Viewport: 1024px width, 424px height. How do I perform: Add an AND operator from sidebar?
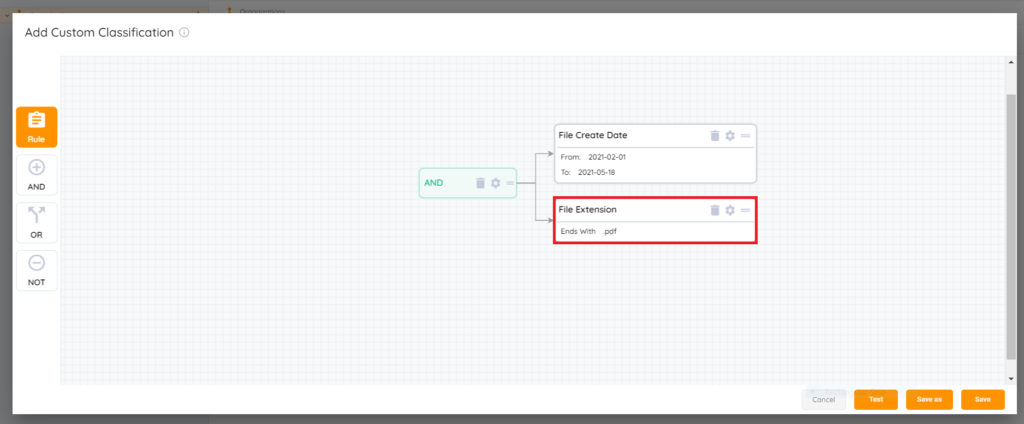37,175
